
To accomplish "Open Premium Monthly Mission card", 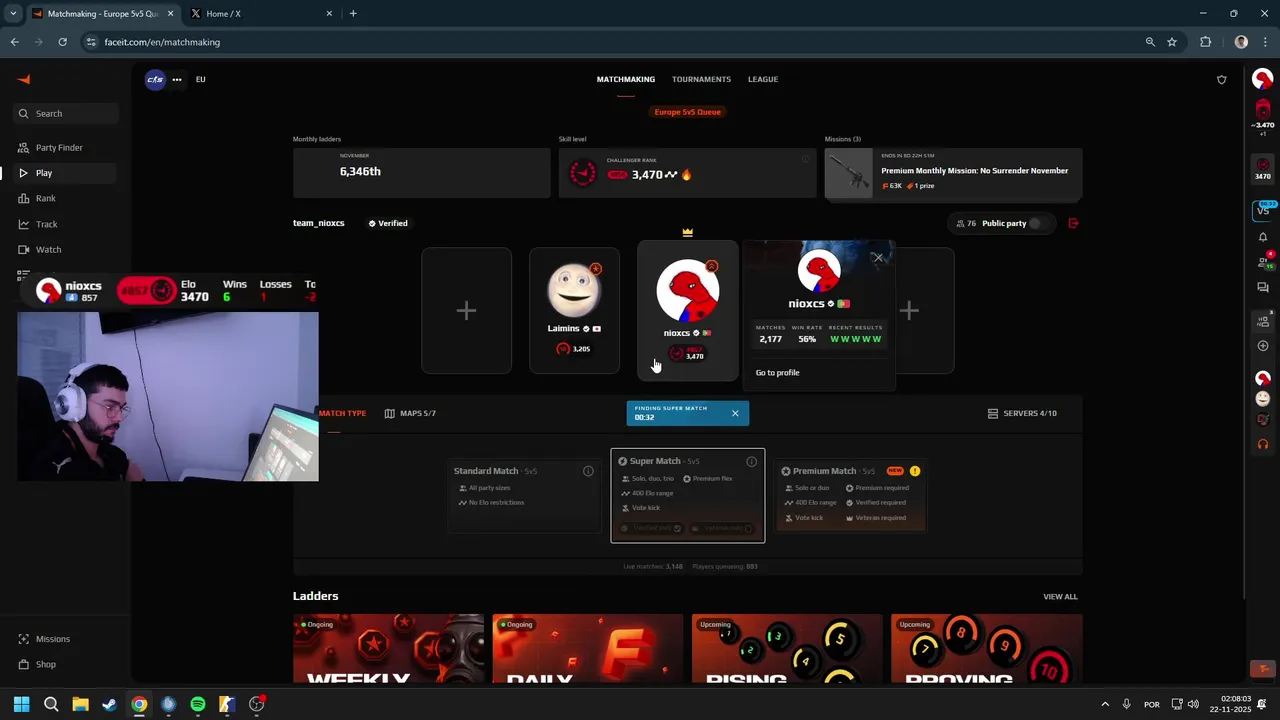I will pyautogui.click(x=953, y=173).
